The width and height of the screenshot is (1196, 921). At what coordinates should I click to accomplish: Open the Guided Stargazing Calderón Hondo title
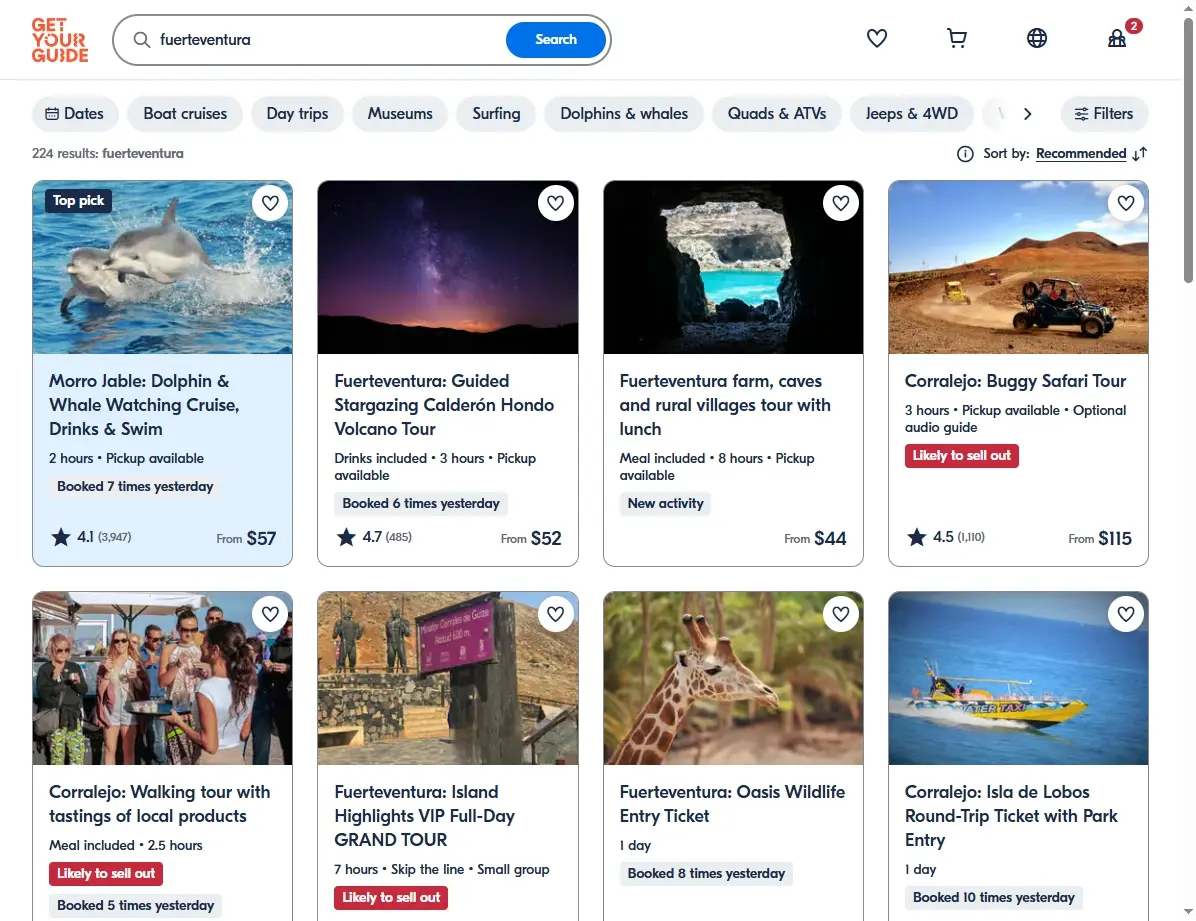click(444, 404)
